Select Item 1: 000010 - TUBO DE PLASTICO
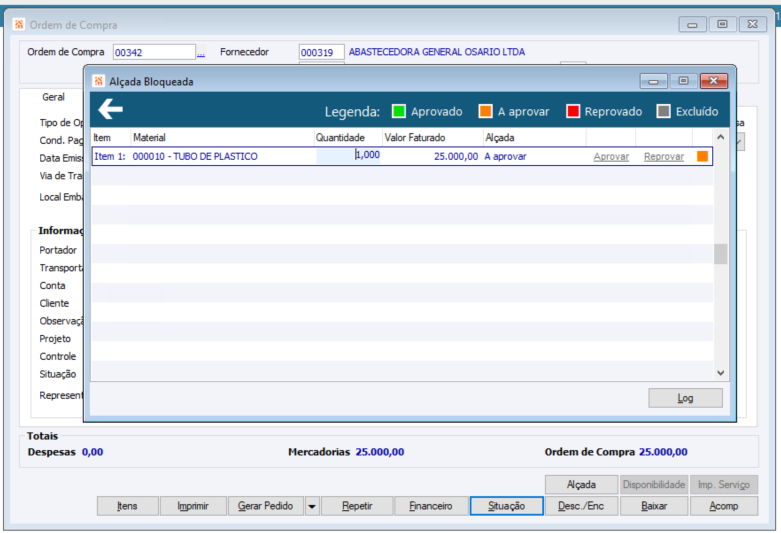 (402, 156)
